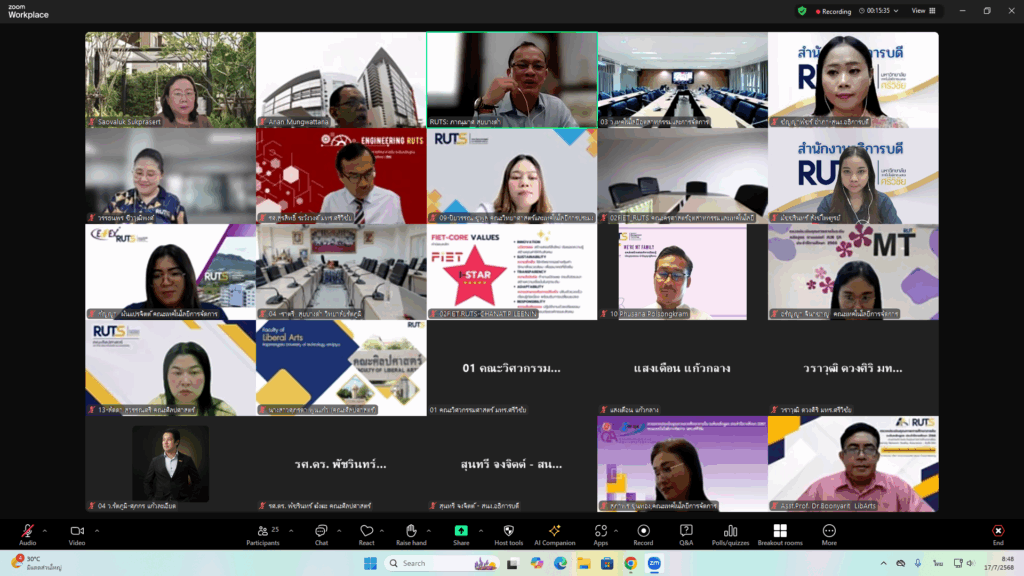Screen dimensions: 1024x576
Task: Launch the AI Companion
Action: coord(554,534)
